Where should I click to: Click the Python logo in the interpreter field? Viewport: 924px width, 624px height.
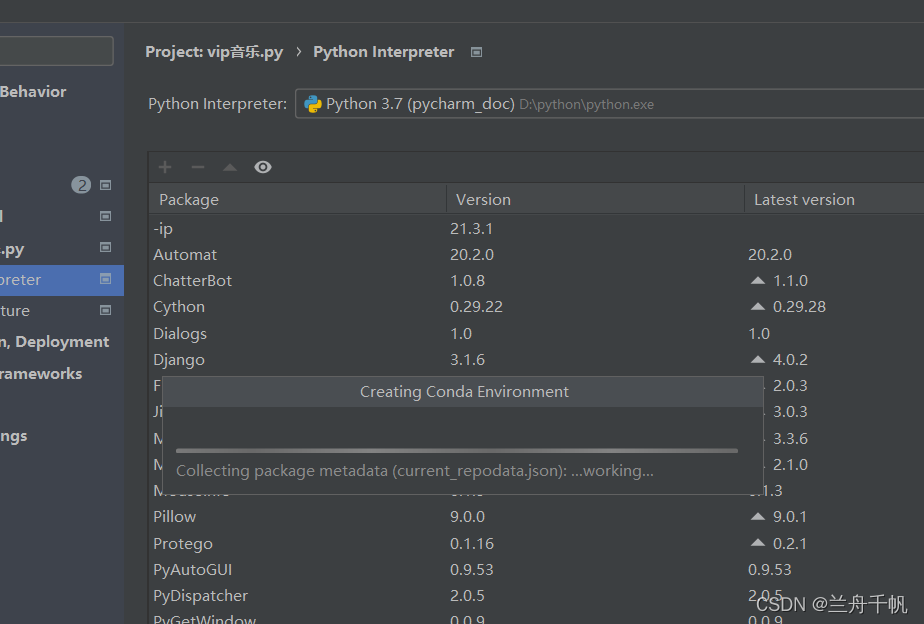tap(312, 104)
